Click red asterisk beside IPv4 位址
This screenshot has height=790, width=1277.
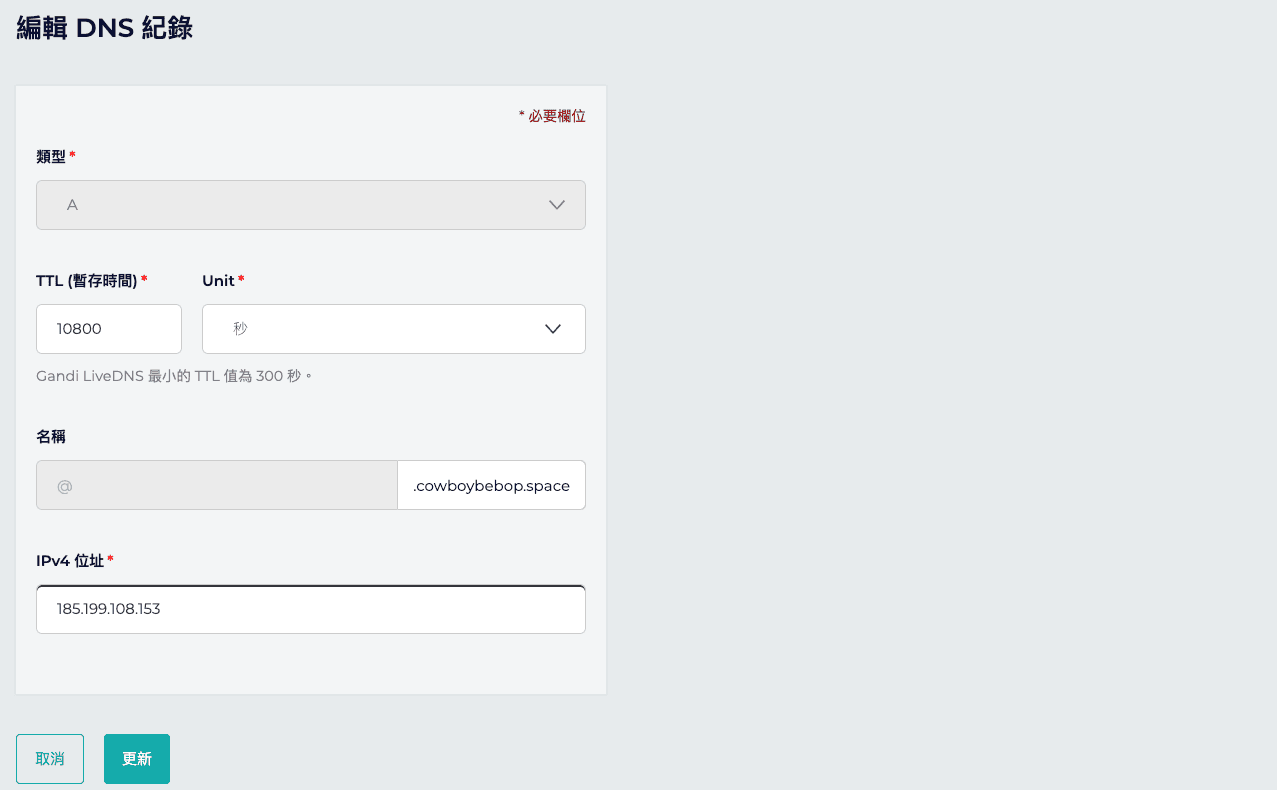click(x=110, y=559)
